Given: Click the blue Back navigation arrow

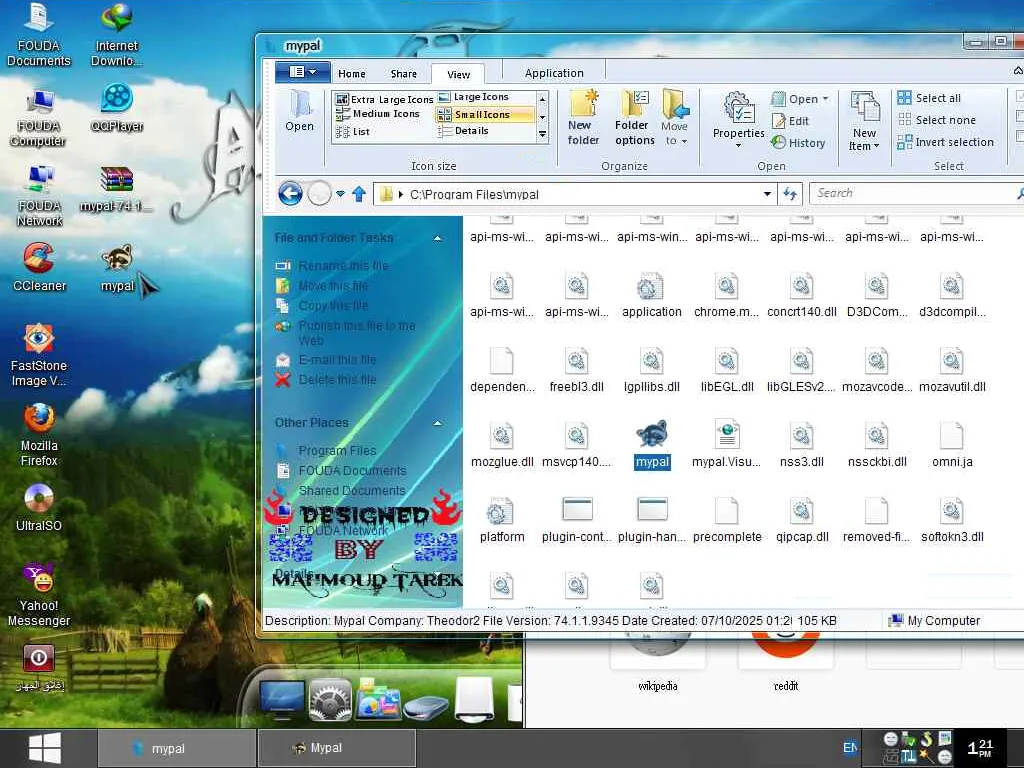Looking at the screenshot, I should pos(290,194).
